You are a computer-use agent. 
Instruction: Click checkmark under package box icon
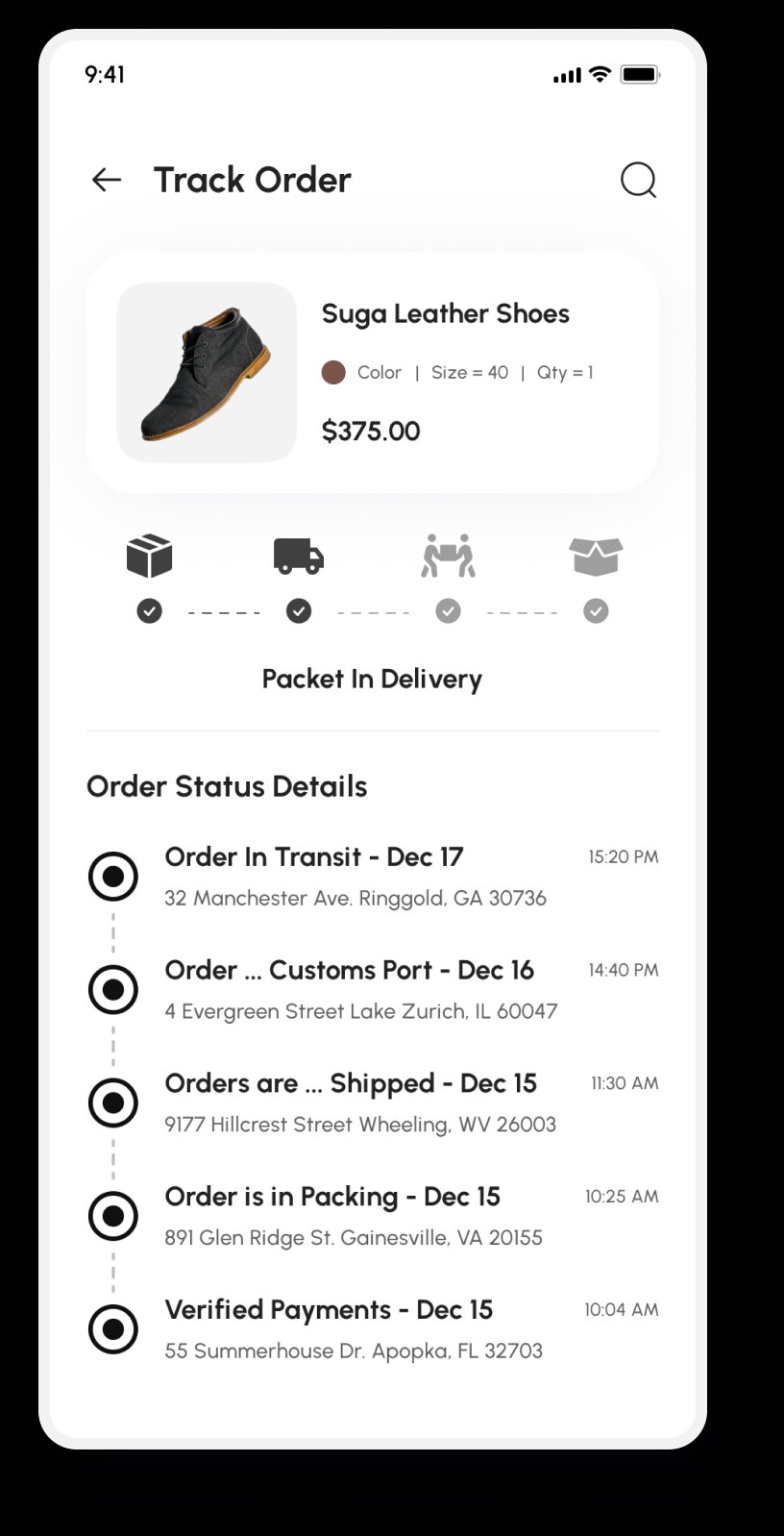click(149, 611)
